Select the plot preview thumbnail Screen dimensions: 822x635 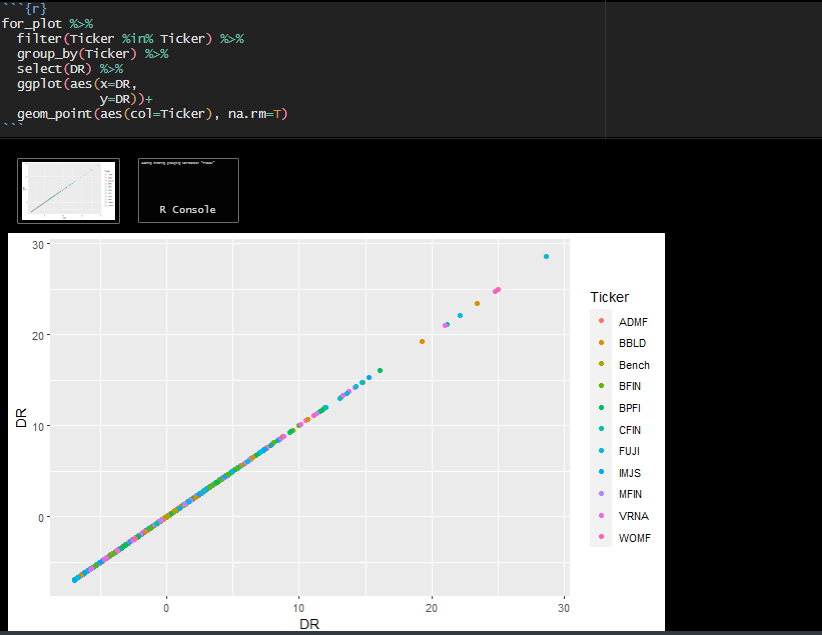(x=68, y=190)
